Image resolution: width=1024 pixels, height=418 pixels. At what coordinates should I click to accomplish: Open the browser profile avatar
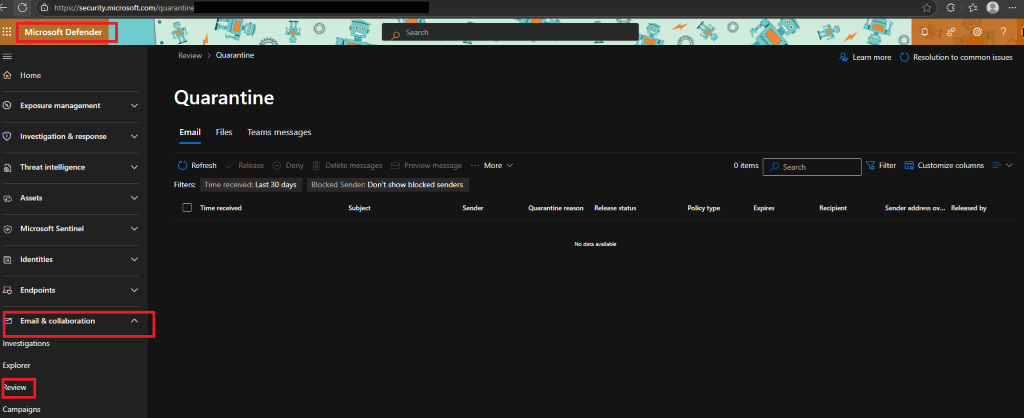[x=993, y=8]
